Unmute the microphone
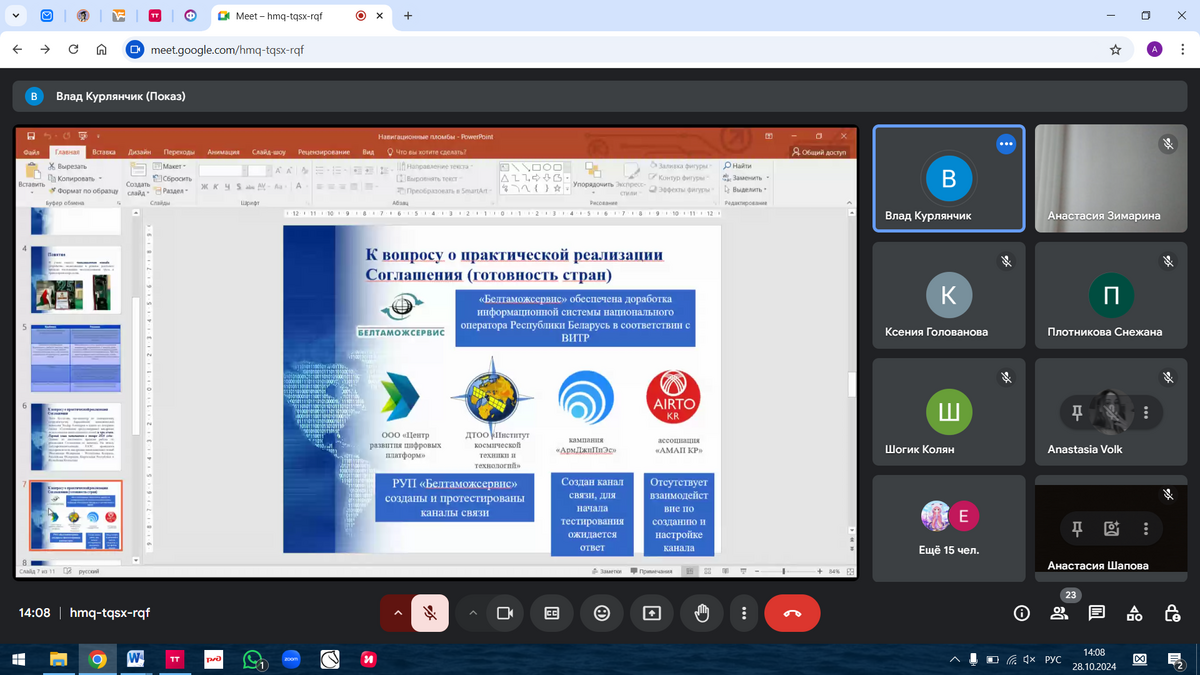 tap(430, 613)
